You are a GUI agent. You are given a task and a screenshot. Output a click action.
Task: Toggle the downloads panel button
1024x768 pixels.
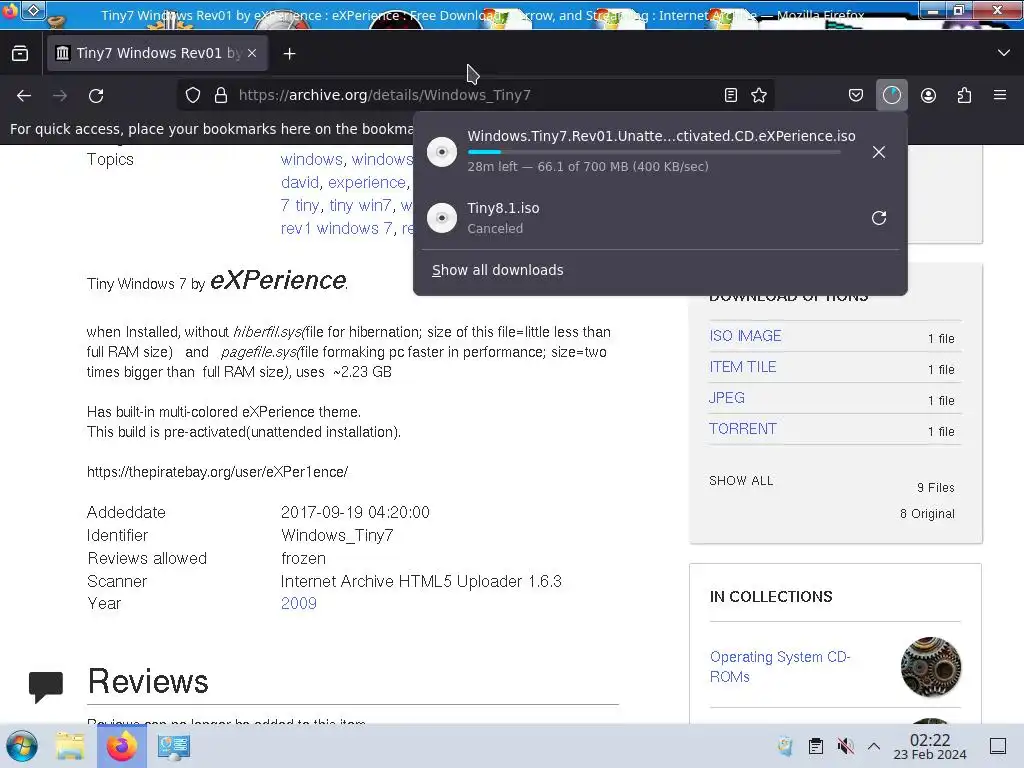pos(891,95)
